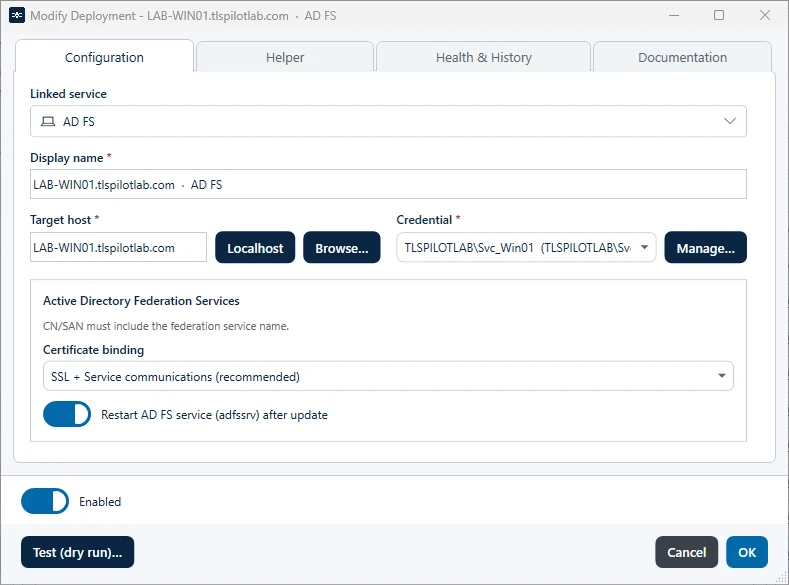Click the Cancel button

tap(686, 552)
